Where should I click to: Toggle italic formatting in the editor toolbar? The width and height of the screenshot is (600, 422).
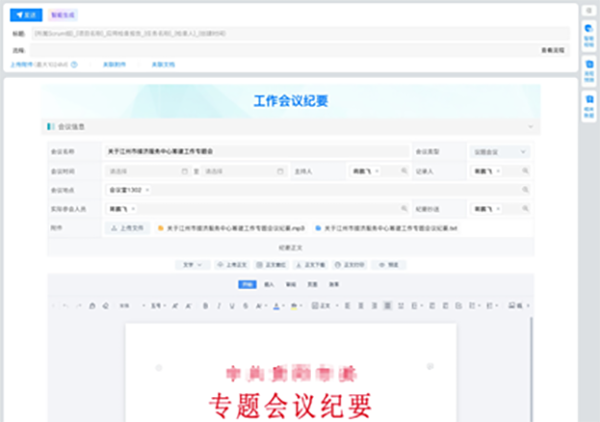[219, 306]
